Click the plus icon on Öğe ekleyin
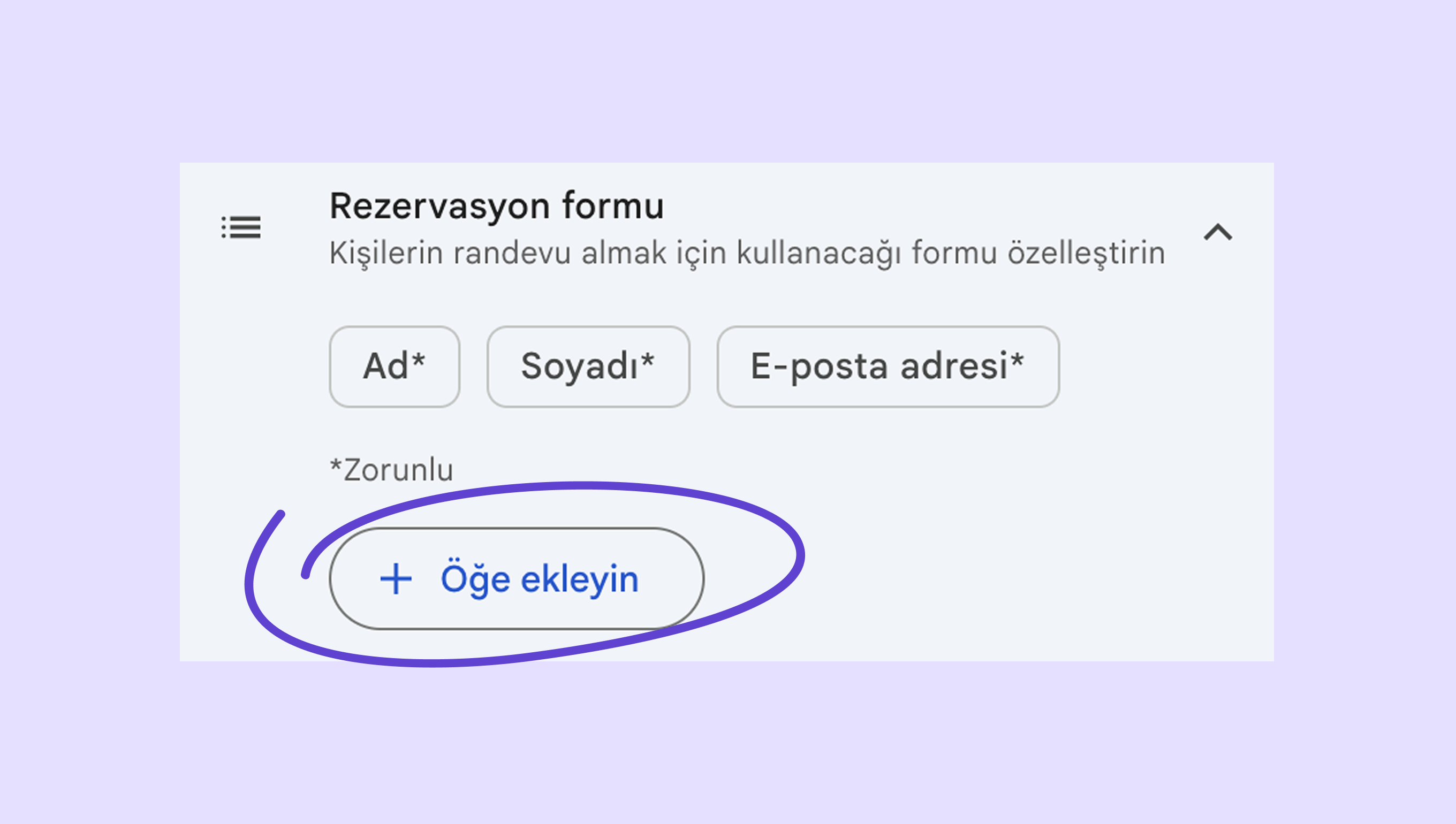The height and width of the screenshot is (824, 1456). 396,579
